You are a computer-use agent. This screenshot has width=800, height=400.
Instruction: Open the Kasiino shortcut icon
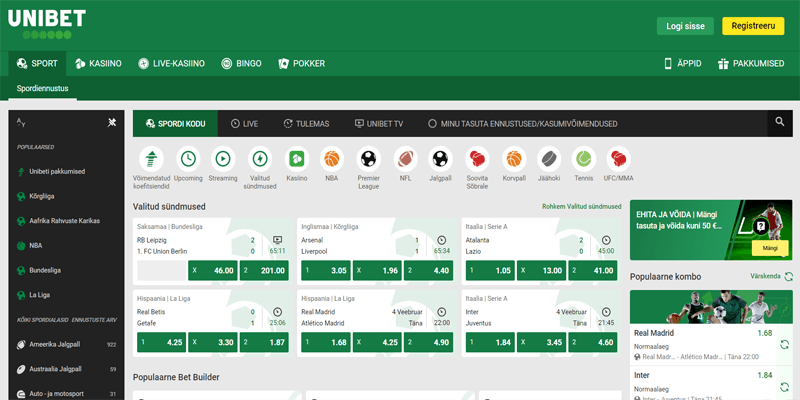click(x=297, y=159)
